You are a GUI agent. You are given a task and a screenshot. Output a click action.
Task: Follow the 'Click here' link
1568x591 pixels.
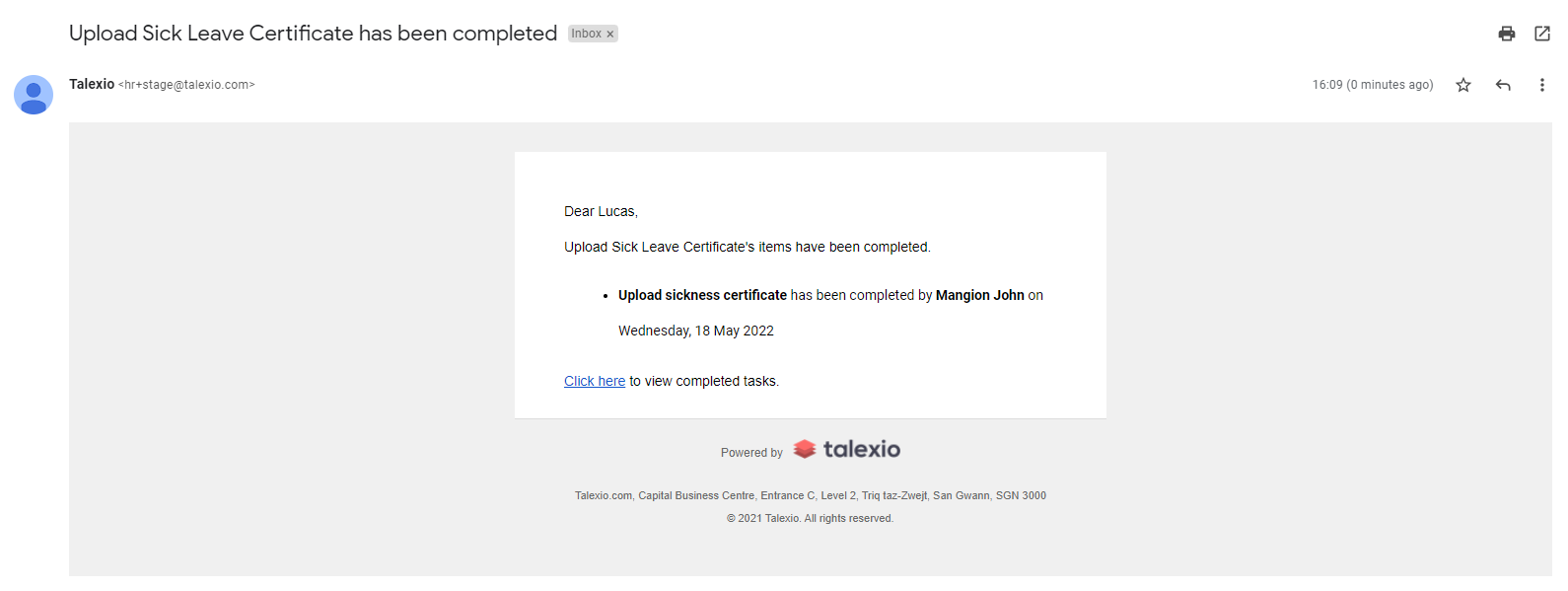(x=595, y=381)
